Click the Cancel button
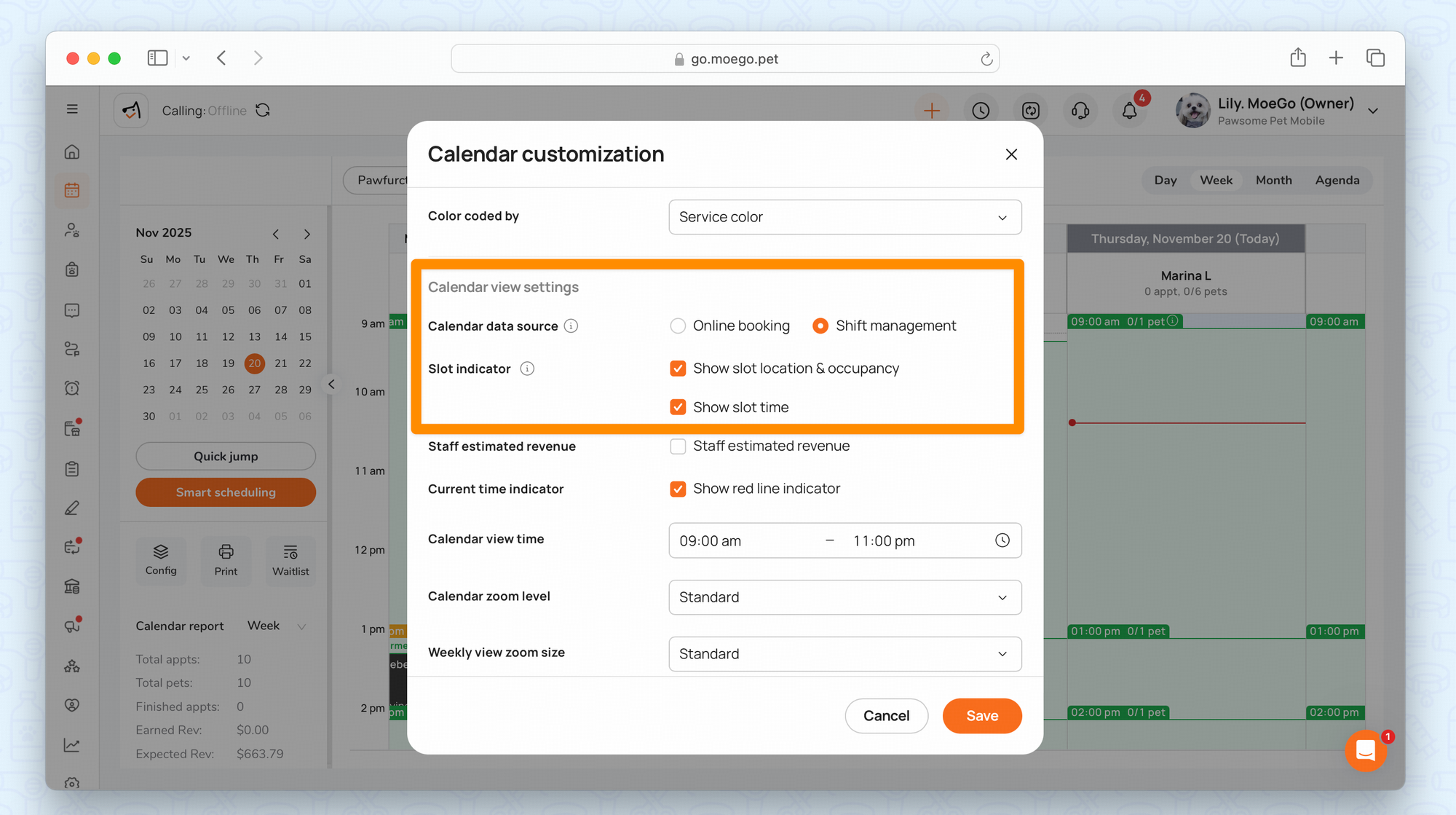1456x815 pixels. pyautogui.click(x=886, y=716)
